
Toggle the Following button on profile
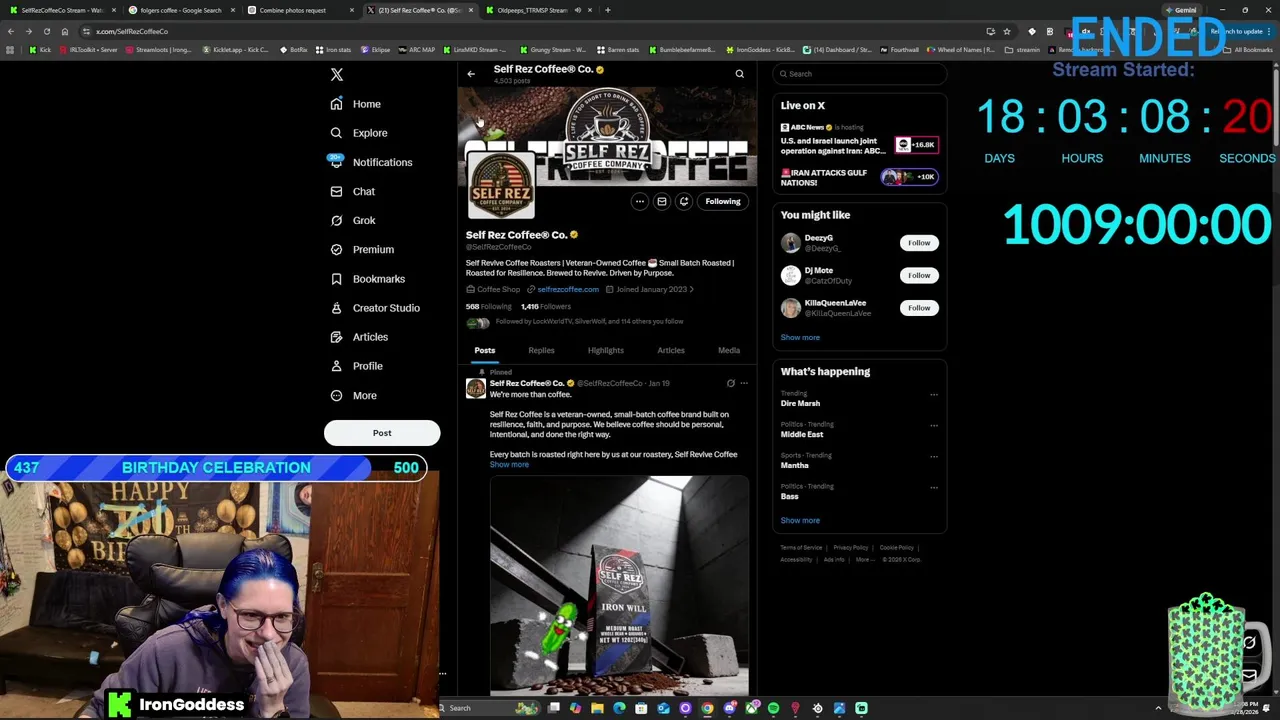(723, 201)
